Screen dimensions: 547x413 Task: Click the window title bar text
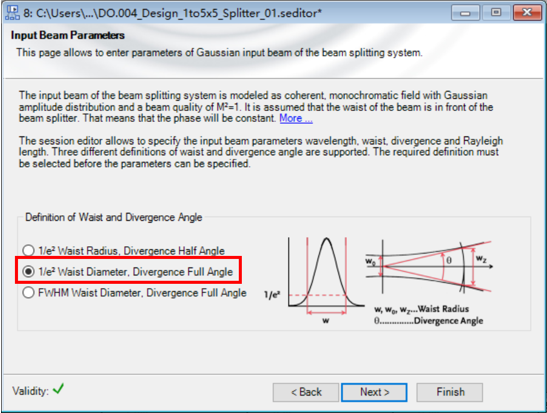coord(172,13)
